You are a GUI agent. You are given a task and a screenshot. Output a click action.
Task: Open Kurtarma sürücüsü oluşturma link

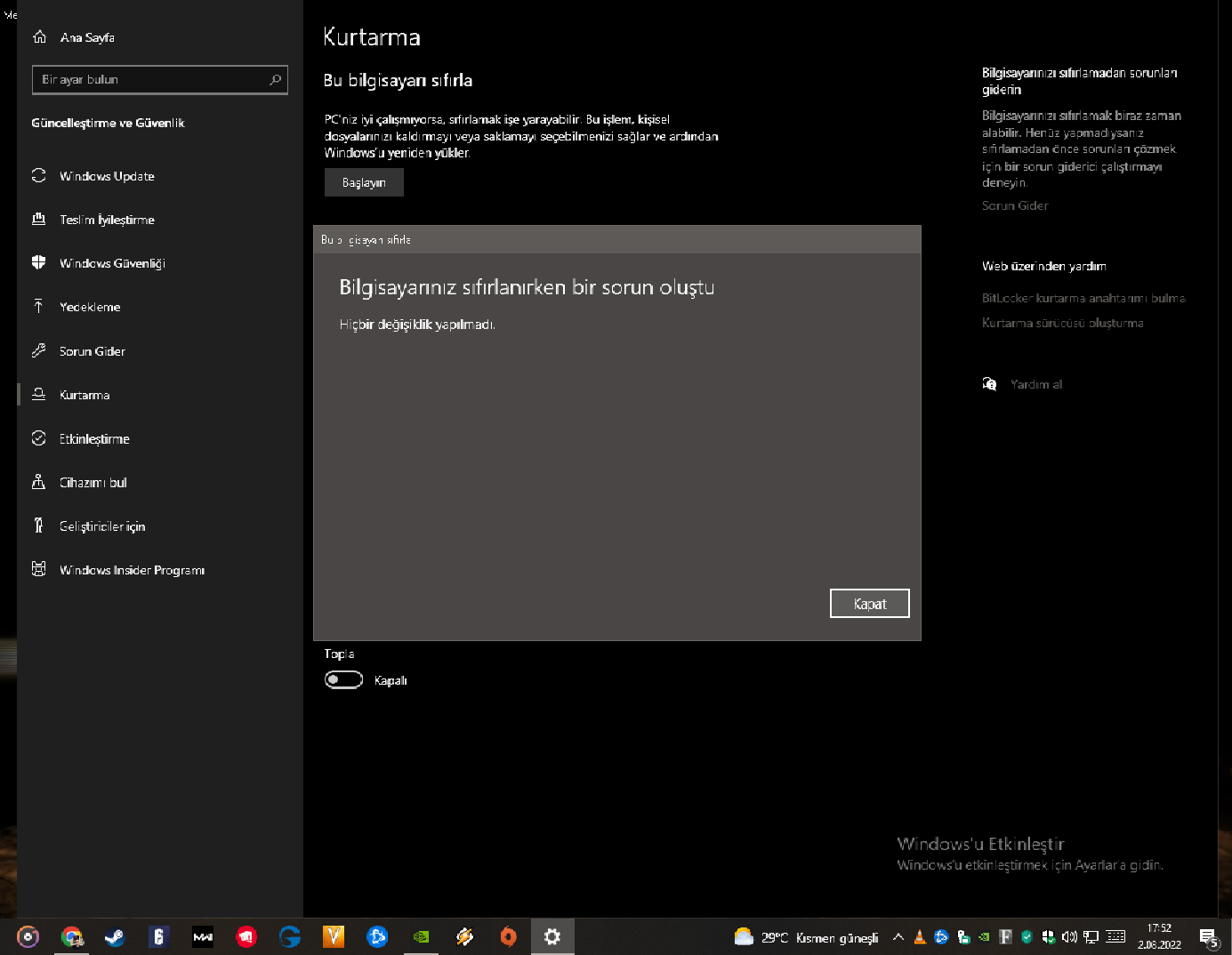point(1063,323)
